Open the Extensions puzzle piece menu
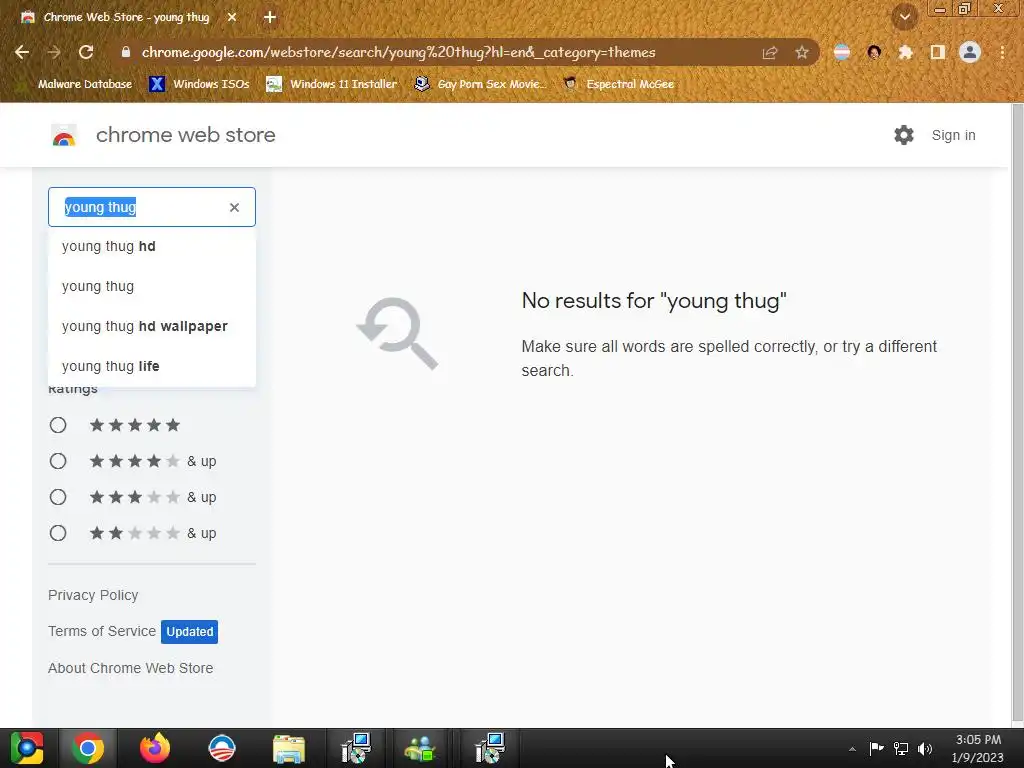 [x=906, y=52]
